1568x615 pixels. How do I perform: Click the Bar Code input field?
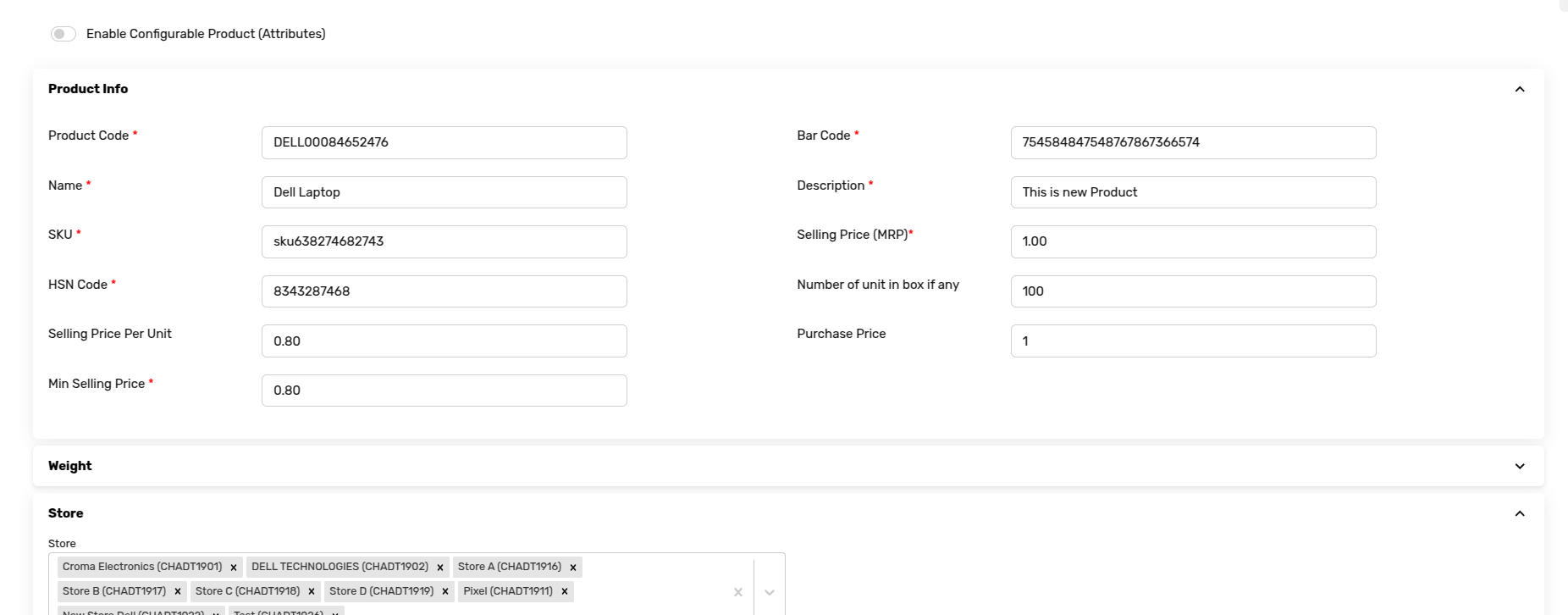(1193, 142)
